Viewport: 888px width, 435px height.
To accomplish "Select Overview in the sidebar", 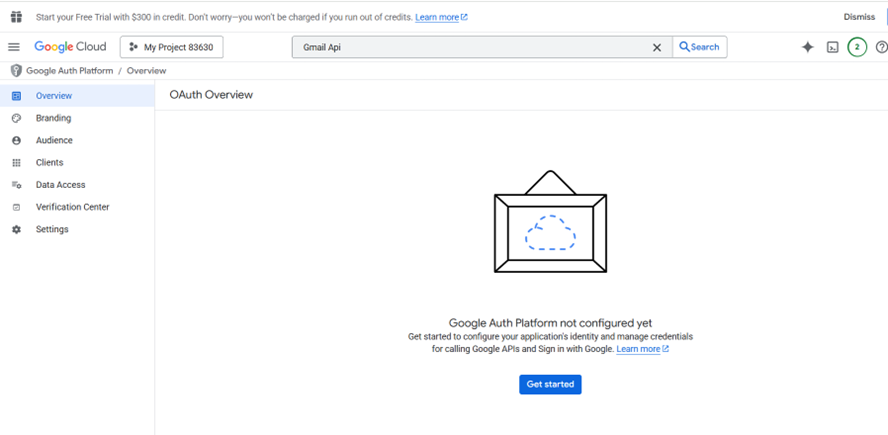I will pyautogui.click(x=77, y=96).
